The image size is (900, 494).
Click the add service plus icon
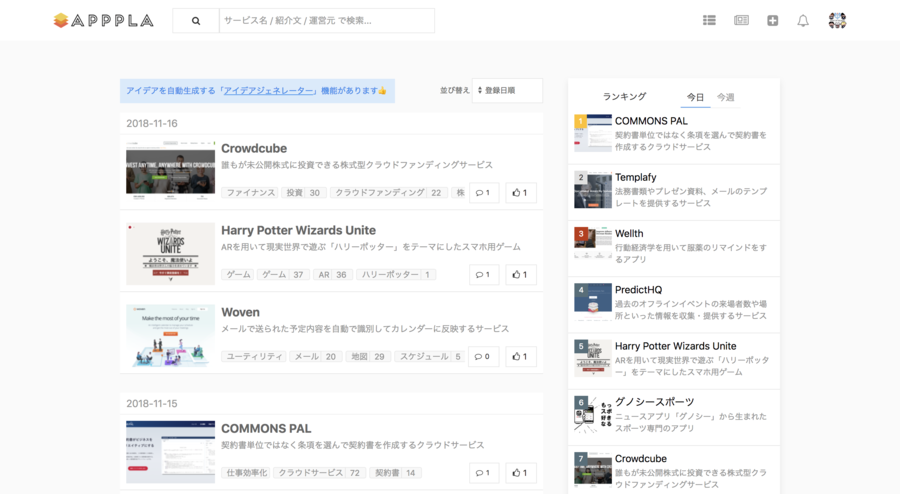(x=773, y=21)
